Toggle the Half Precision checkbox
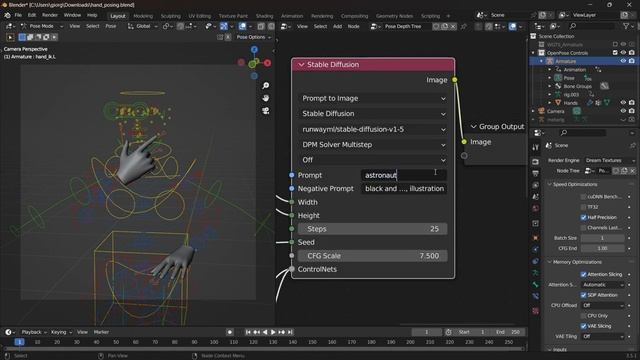 [x=583, y=218]
